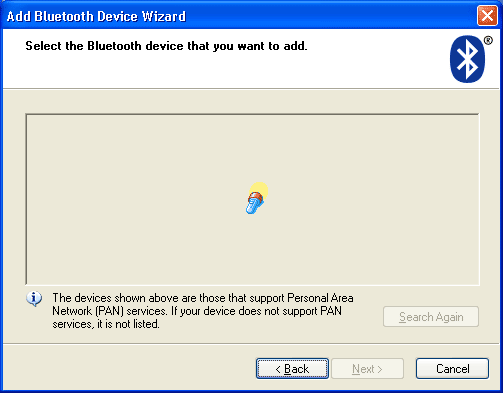
Task: Go back with the Back button
Action: coord(292,369)
